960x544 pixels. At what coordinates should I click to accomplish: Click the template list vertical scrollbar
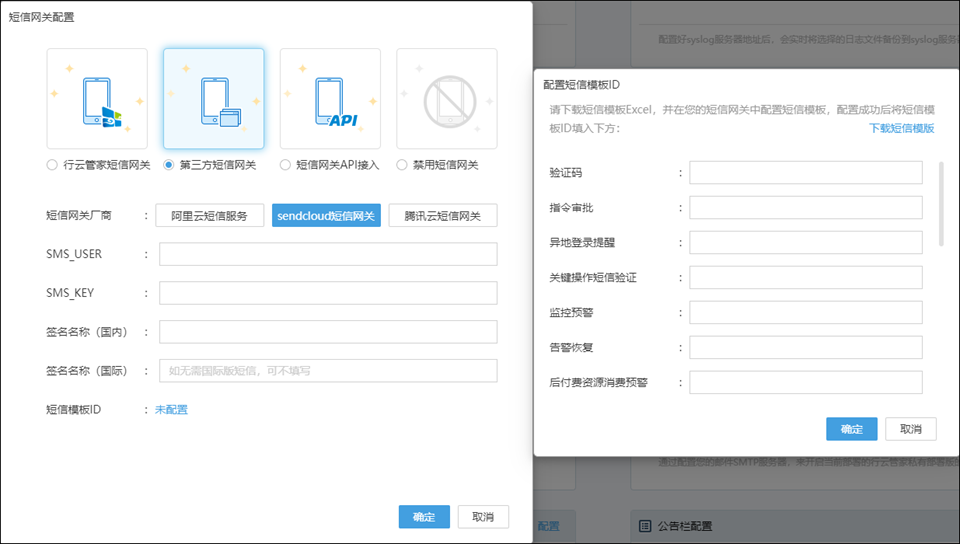(940, 204)
